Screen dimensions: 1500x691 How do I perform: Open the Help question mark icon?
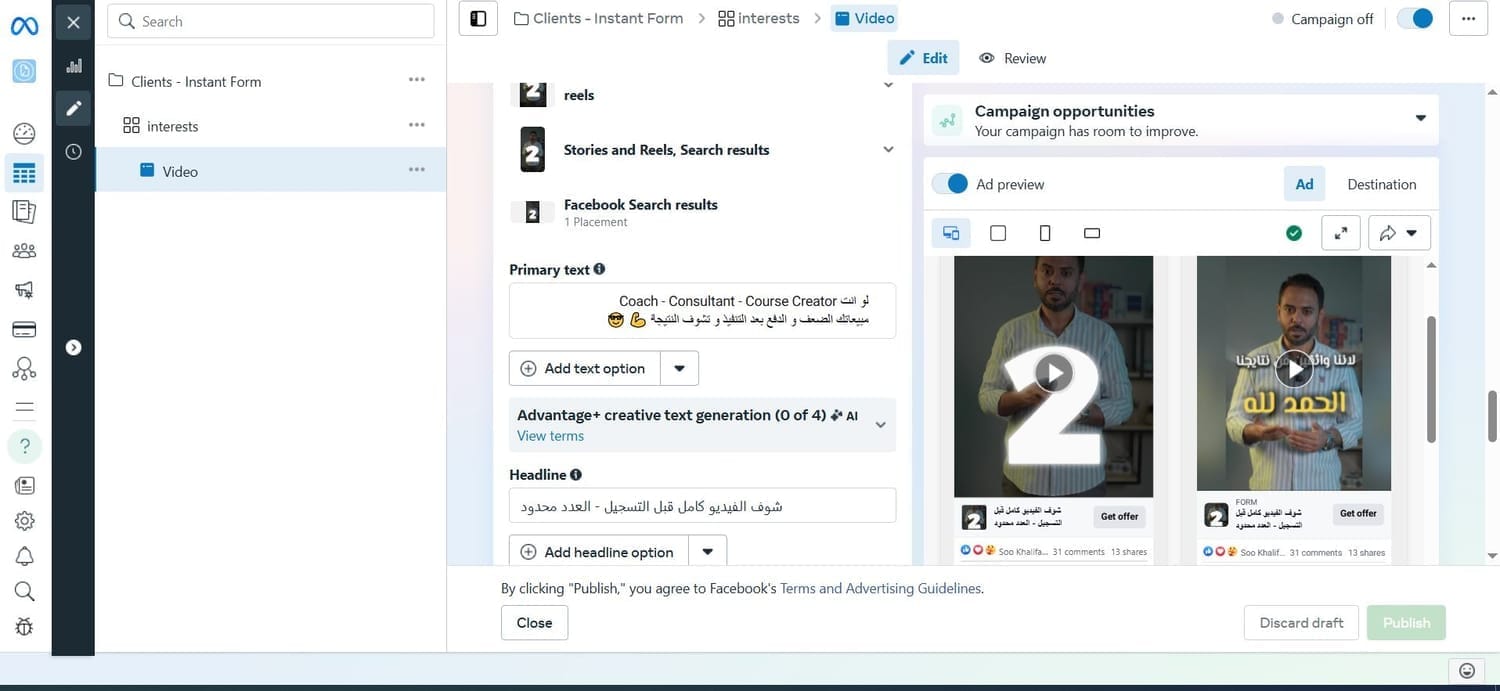pos(24,446)
